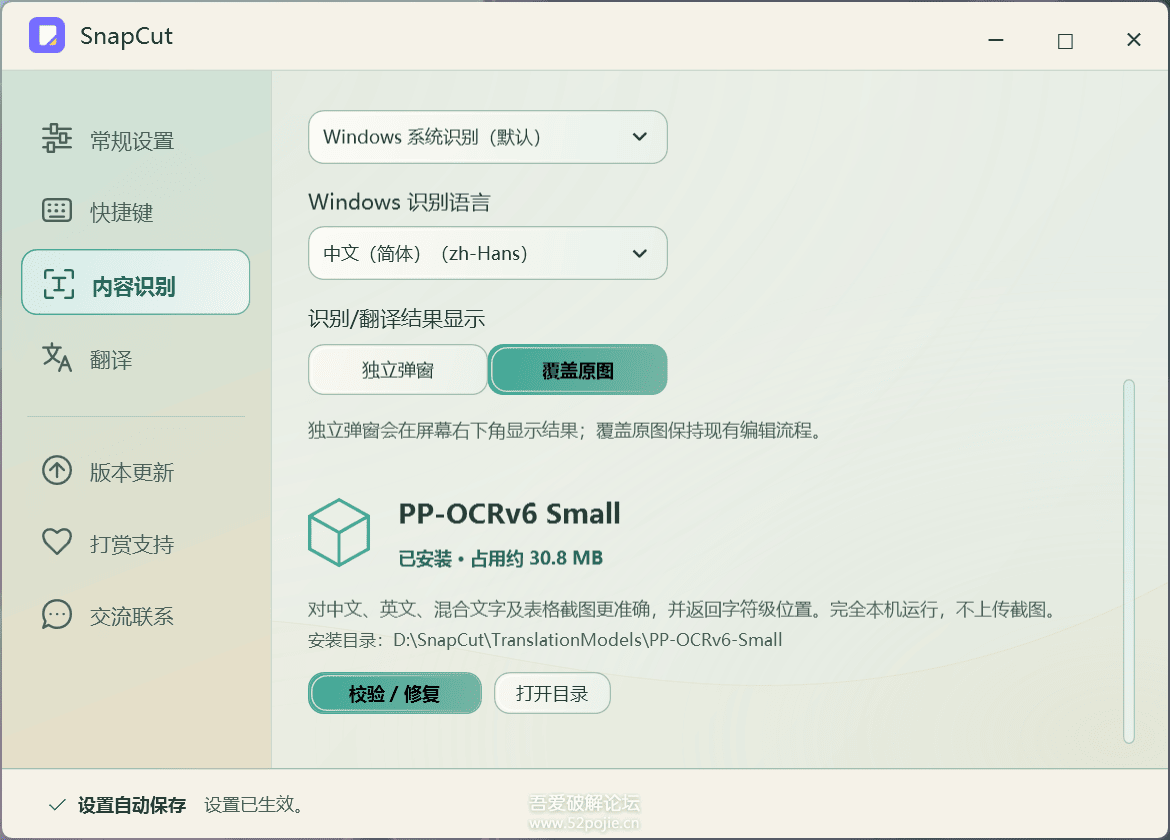1170x840 pixels.
Task: Click the vertical scrollbar of the settings panel
Action: pos(1129,562)
